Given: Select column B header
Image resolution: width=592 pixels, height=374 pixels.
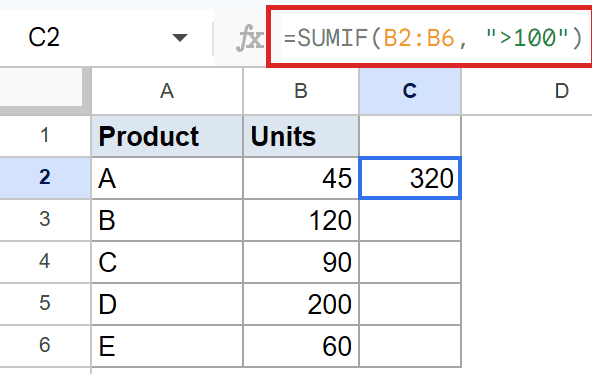Looking at the screenshot, I should 301,91.
